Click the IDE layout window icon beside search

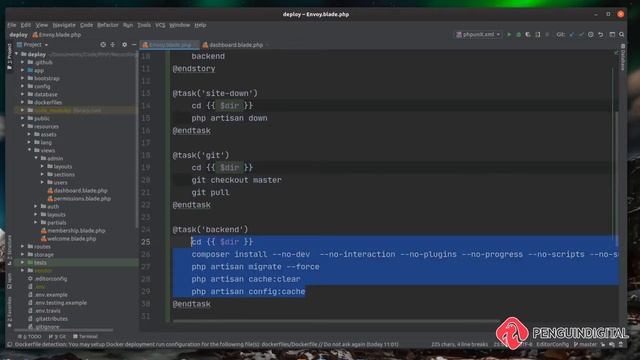[612, 35]
